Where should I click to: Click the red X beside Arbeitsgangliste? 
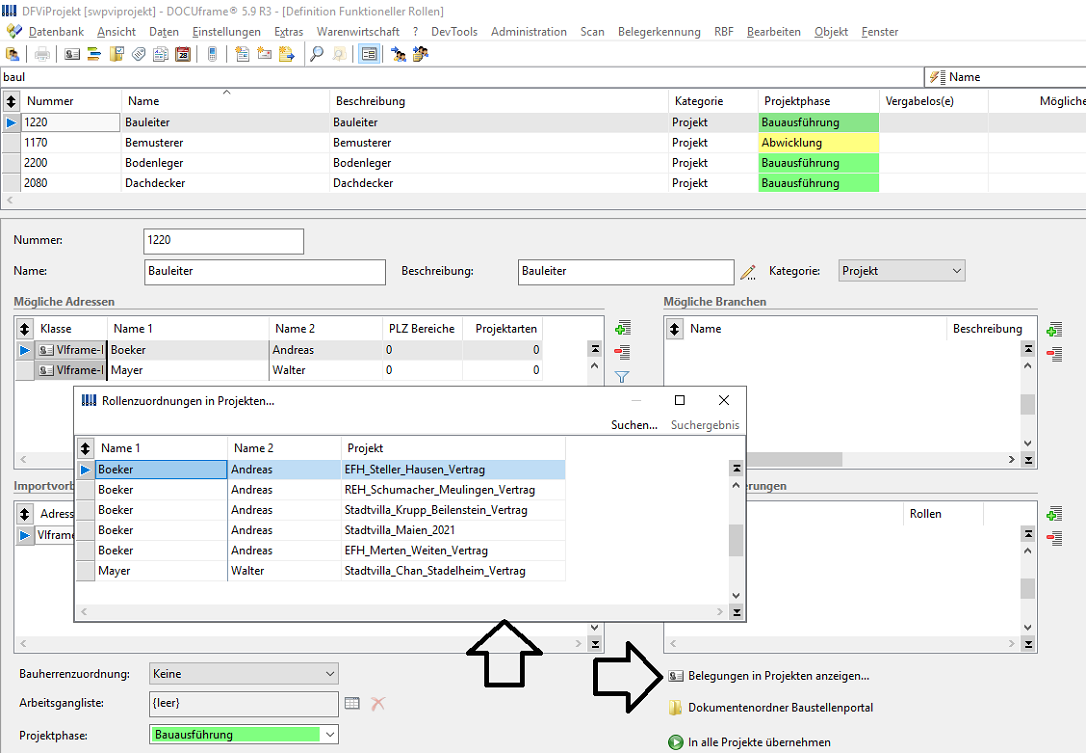point(378,703)
